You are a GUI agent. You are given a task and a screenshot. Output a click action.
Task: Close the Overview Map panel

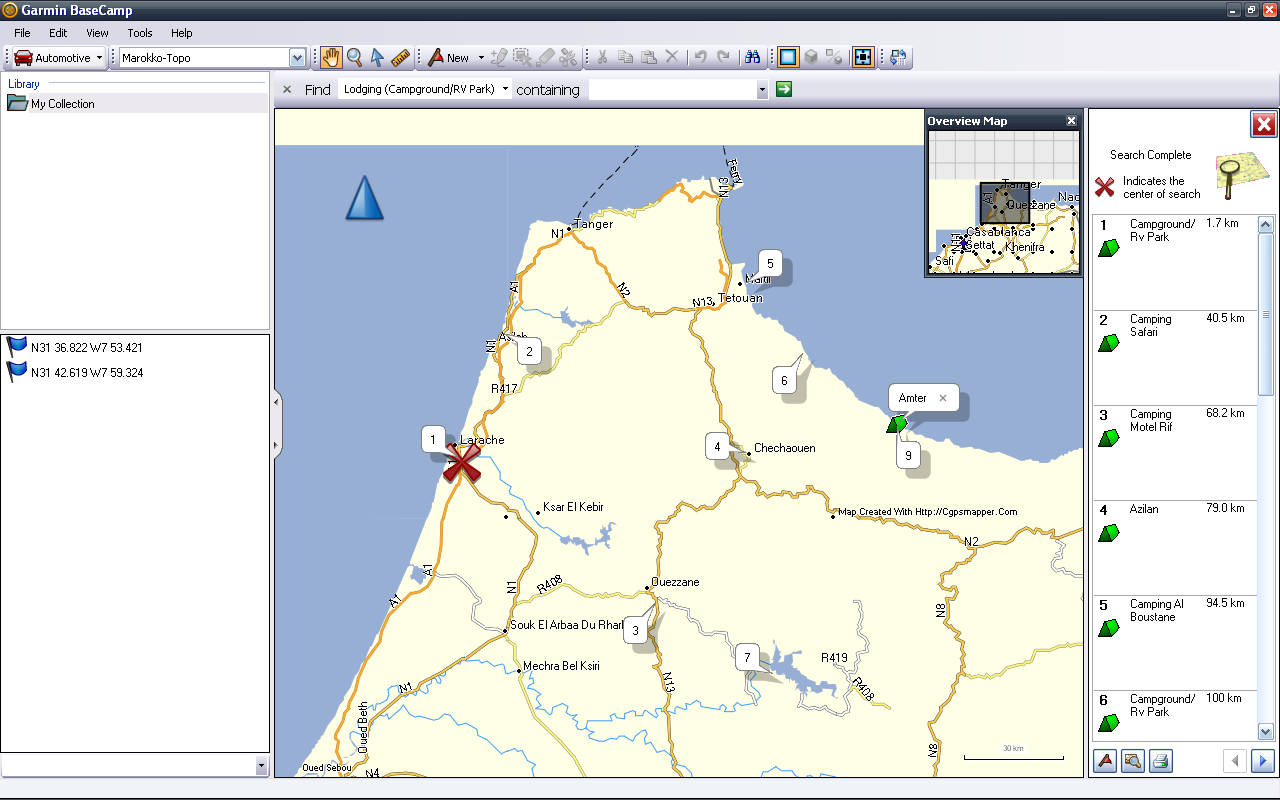click(1071, 121)
